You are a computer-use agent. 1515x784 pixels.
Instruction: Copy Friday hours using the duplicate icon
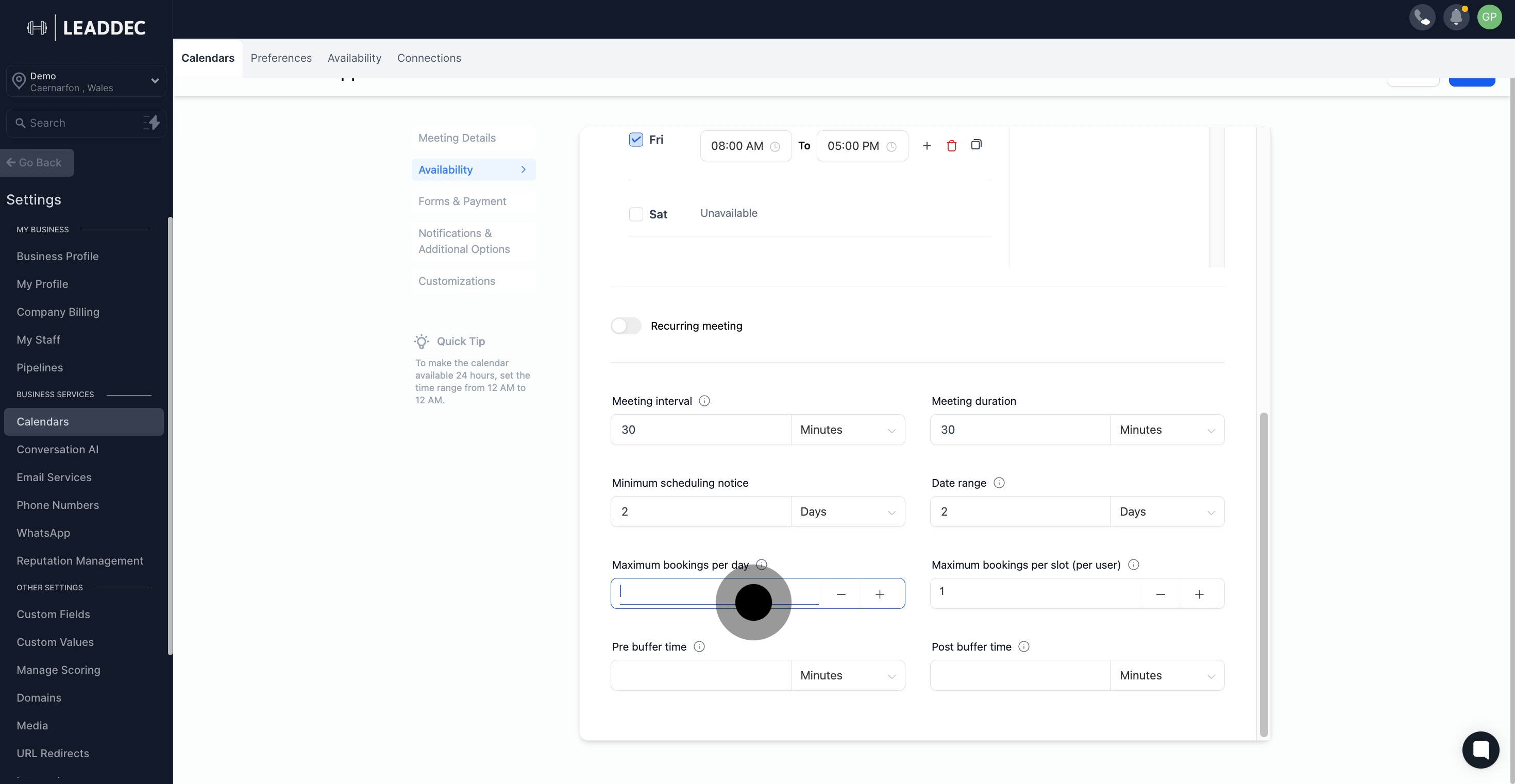tap(975, 145)
